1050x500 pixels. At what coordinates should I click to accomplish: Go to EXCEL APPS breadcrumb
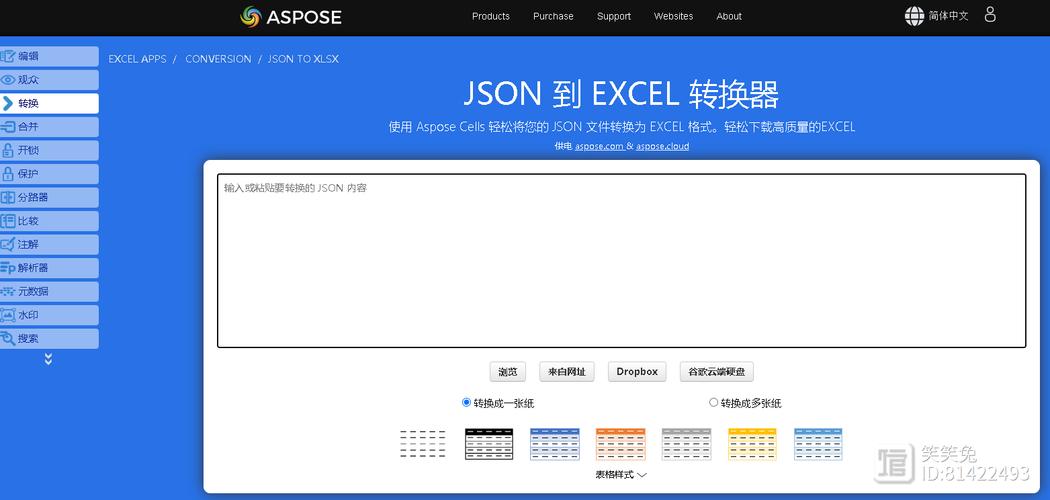137,59
